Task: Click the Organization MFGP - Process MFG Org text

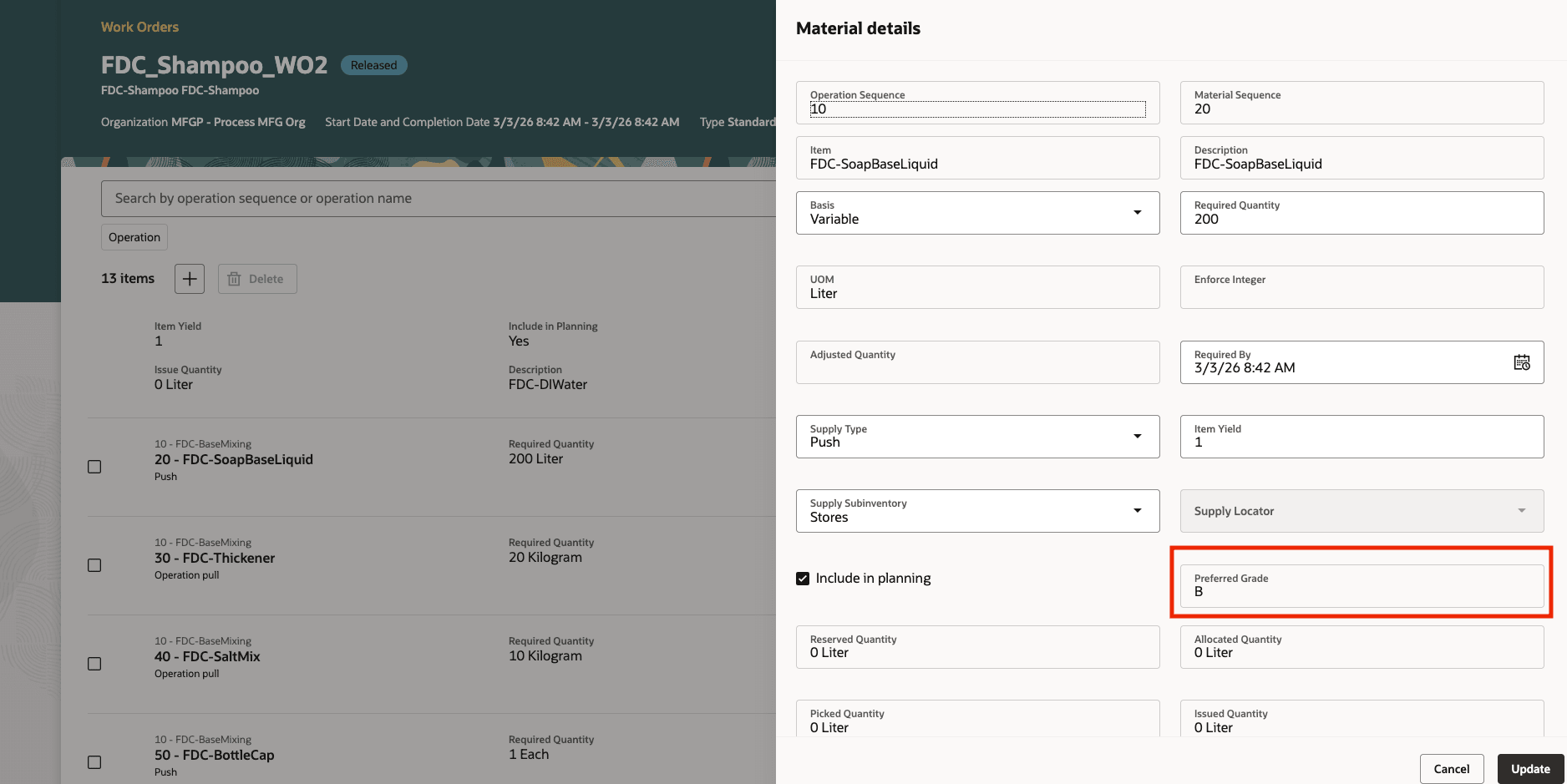Action: pyautogui.click(x=203, y=122)
